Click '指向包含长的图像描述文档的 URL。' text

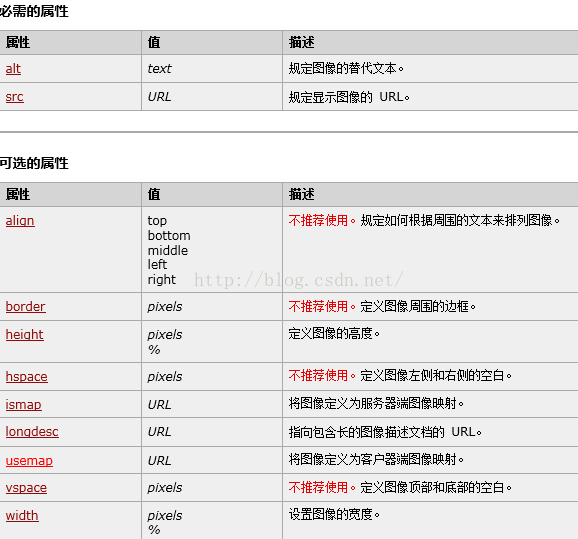coord(385,432)
